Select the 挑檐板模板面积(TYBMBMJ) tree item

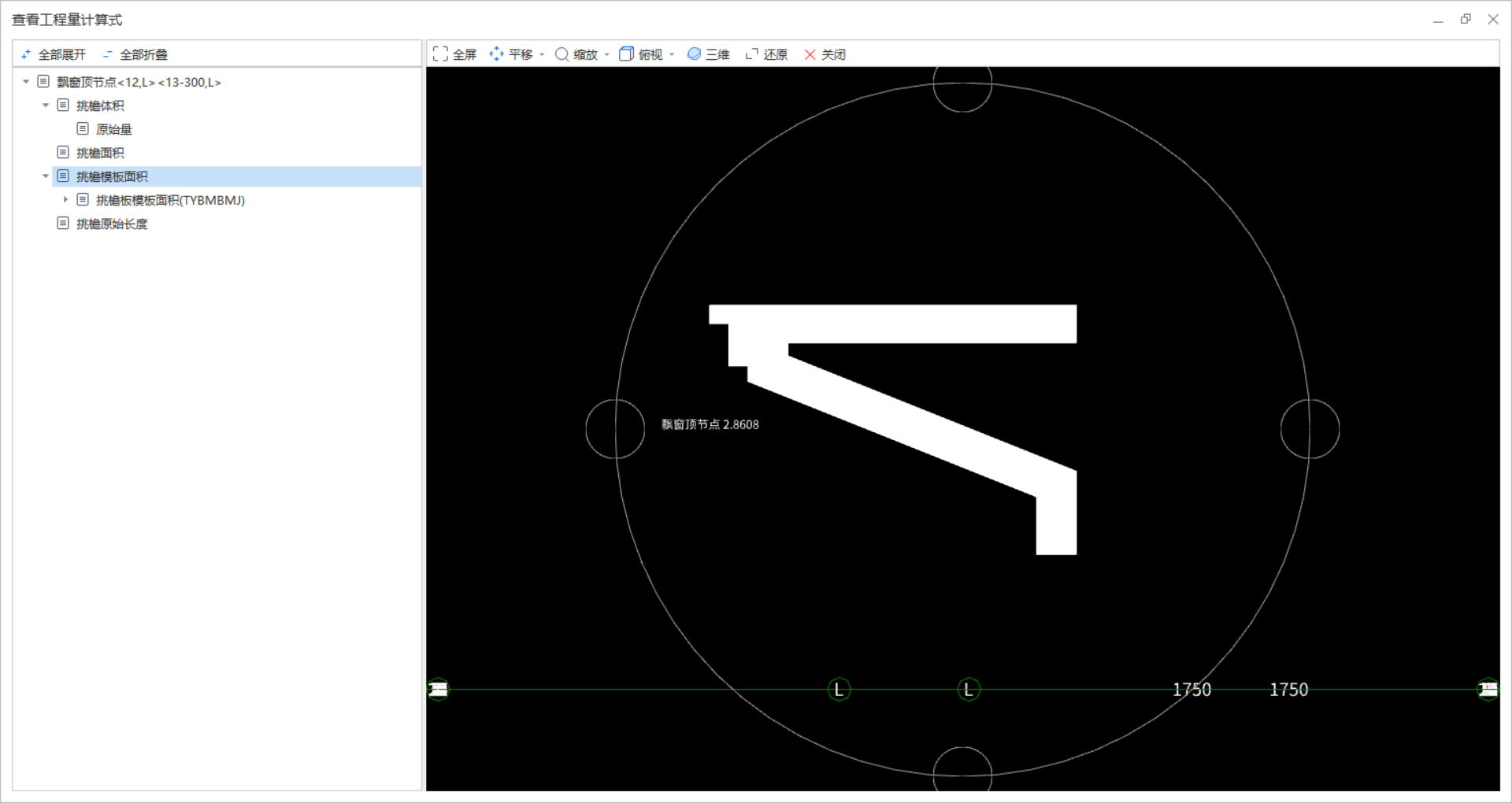coord(170,200)
